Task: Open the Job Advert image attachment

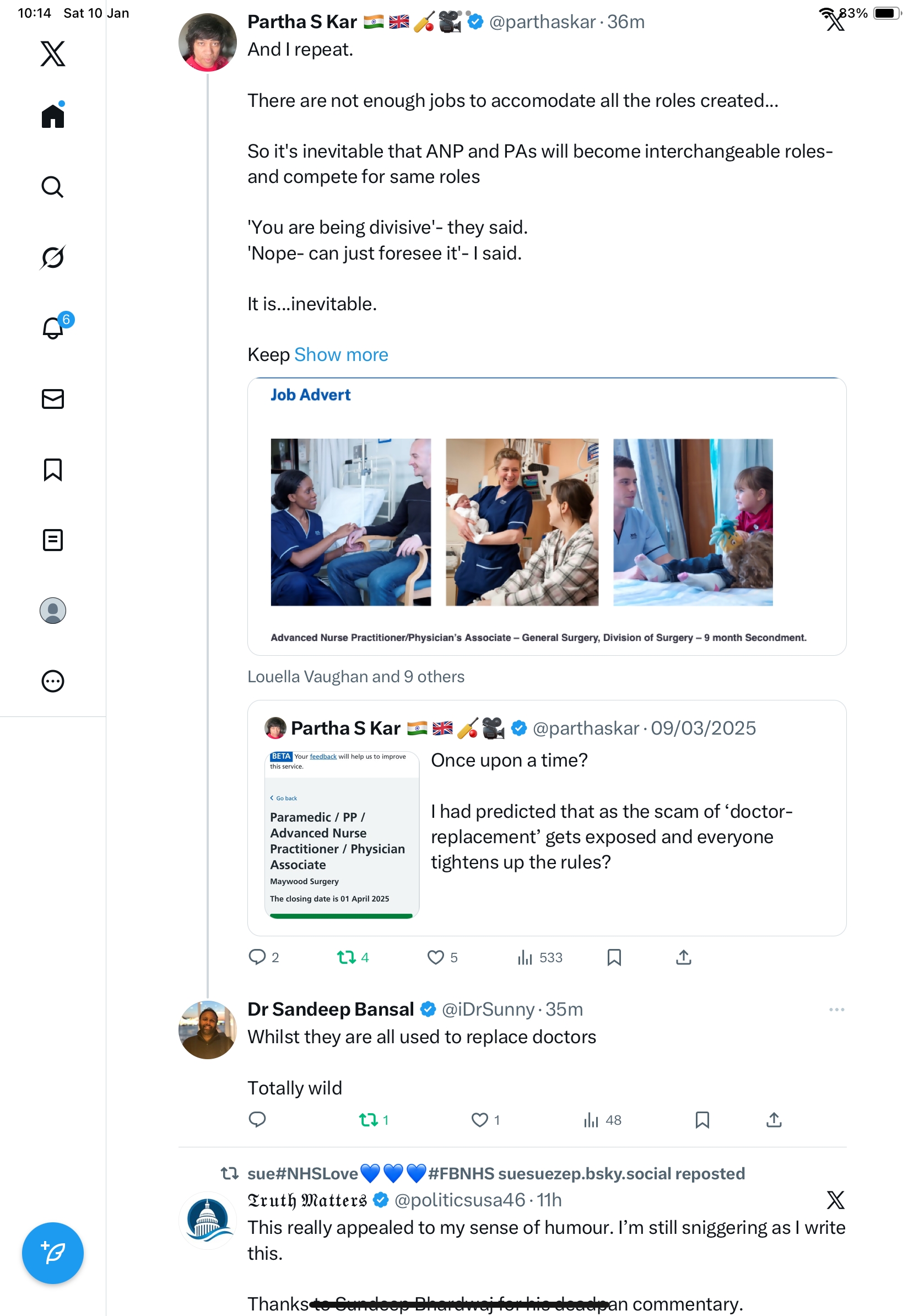Action: (x=547, y=516)
